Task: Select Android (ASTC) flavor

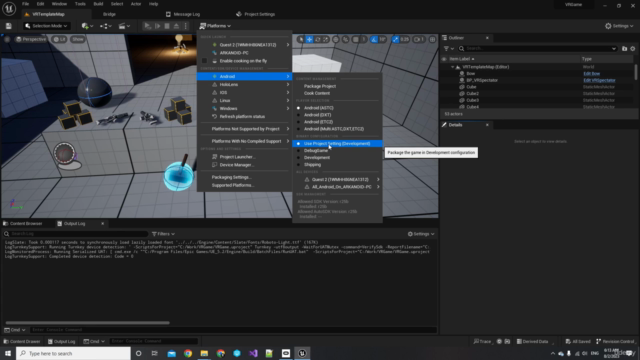Action: [318, 108]
